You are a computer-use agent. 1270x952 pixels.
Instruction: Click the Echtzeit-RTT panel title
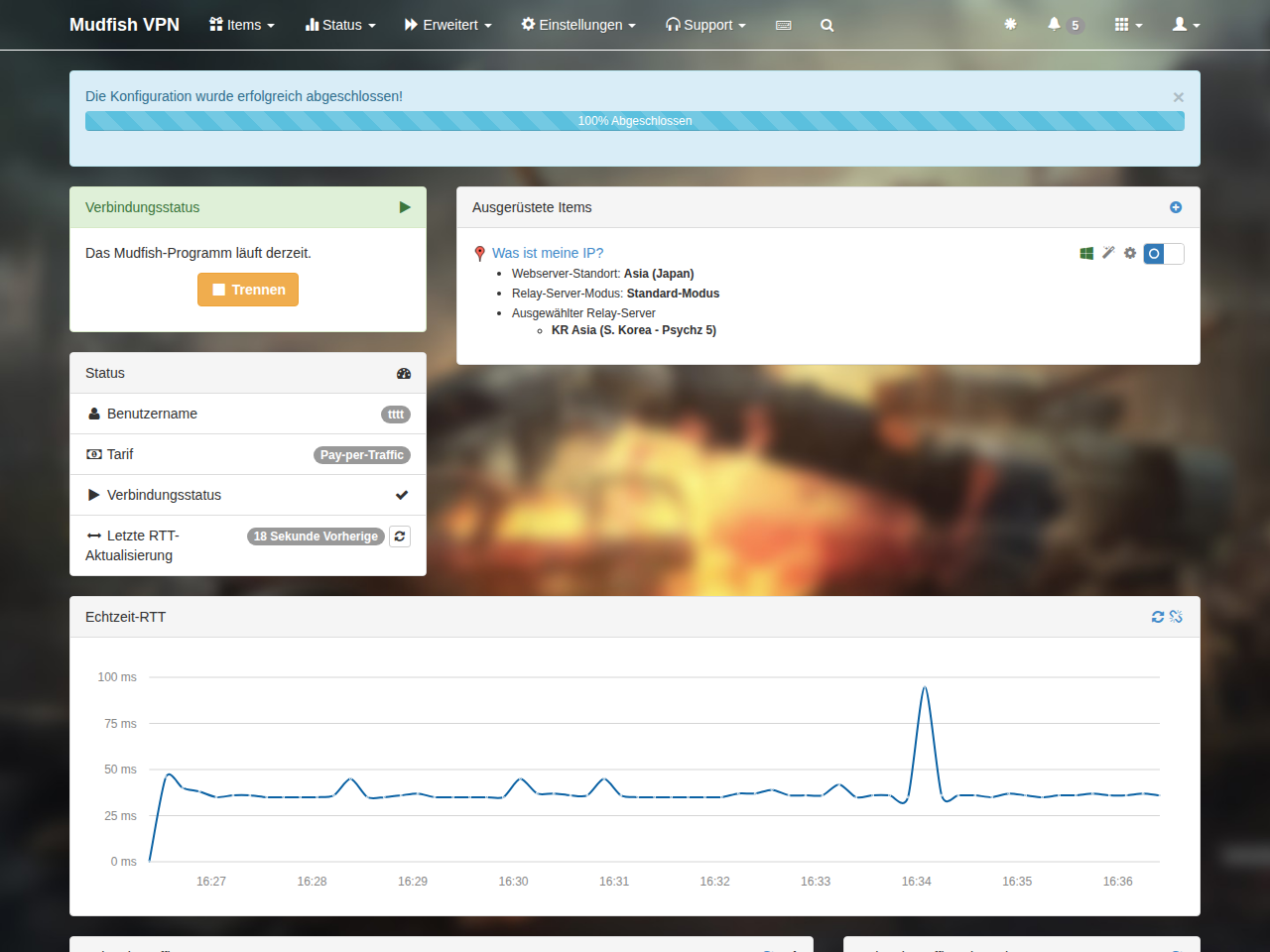[126, 617]
